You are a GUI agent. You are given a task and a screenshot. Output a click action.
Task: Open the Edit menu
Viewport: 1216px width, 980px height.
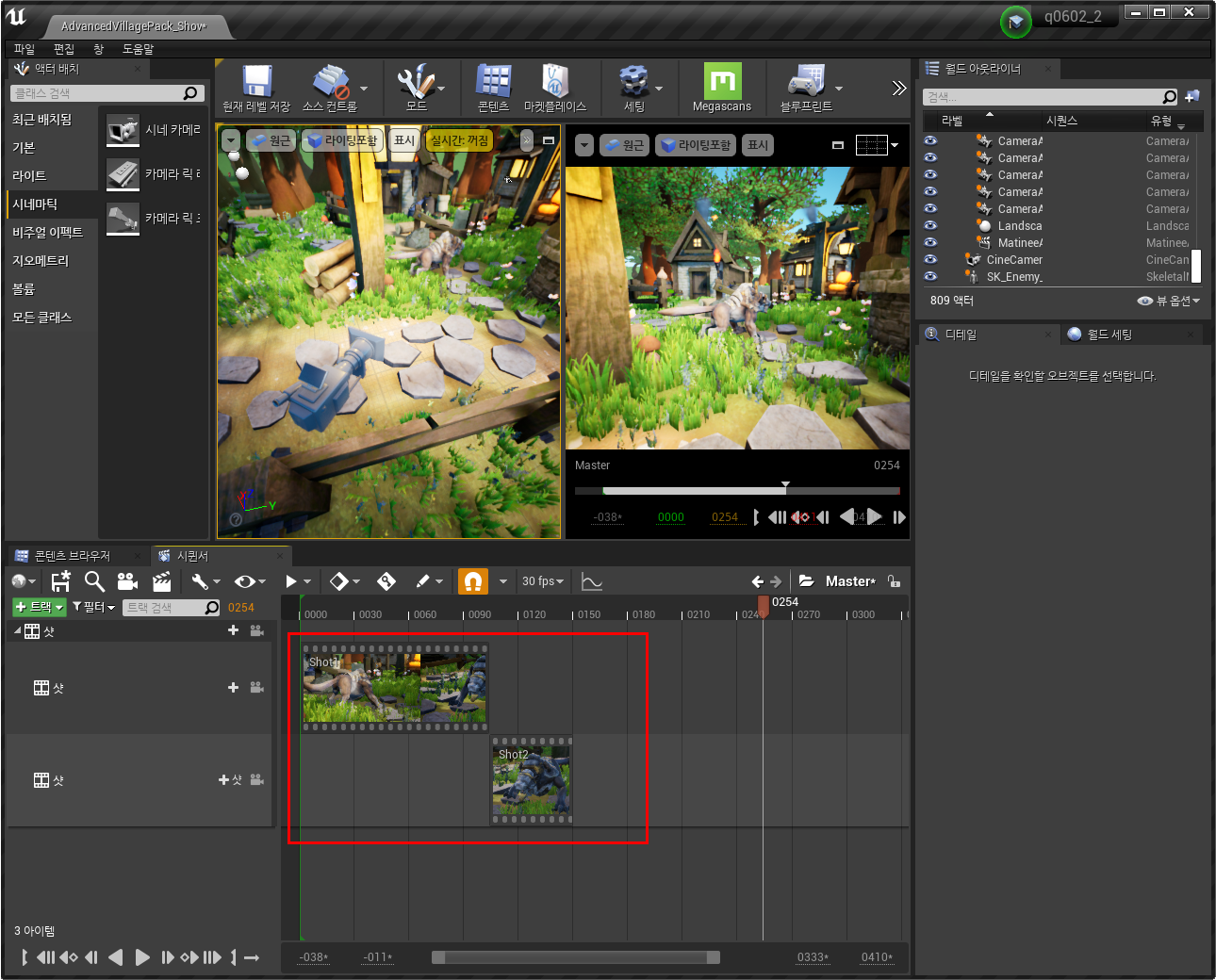(x=64, y=49)
